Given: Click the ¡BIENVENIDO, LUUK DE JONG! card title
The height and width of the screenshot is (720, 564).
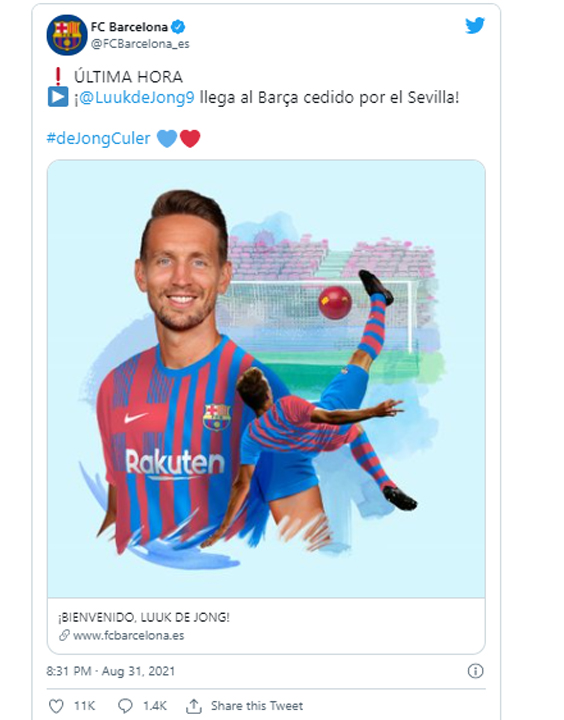Looking at the screenshot, I should pyautogui.click(x=144, y=617).
